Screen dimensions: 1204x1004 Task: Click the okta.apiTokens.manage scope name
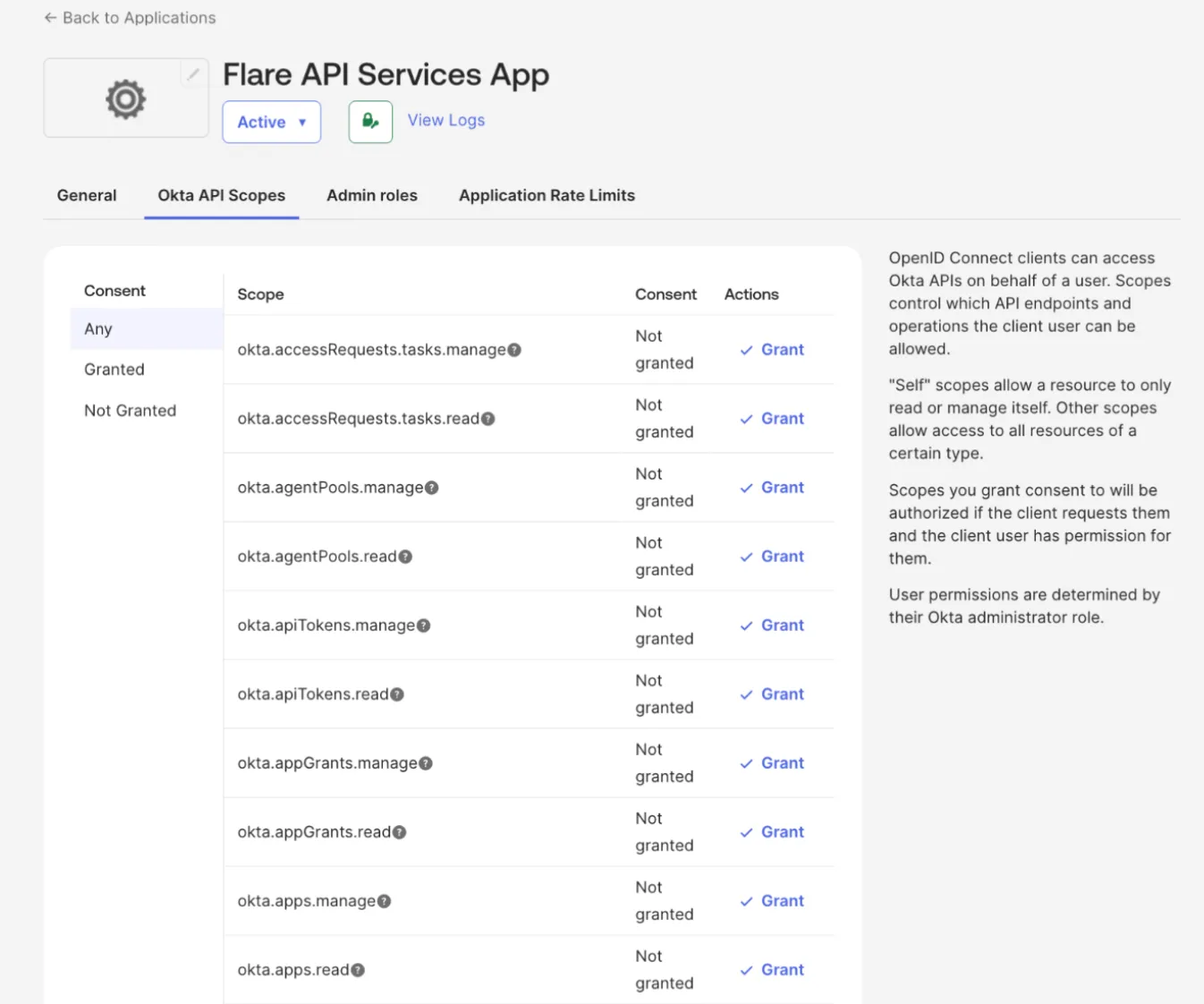[x=326, y=625]
